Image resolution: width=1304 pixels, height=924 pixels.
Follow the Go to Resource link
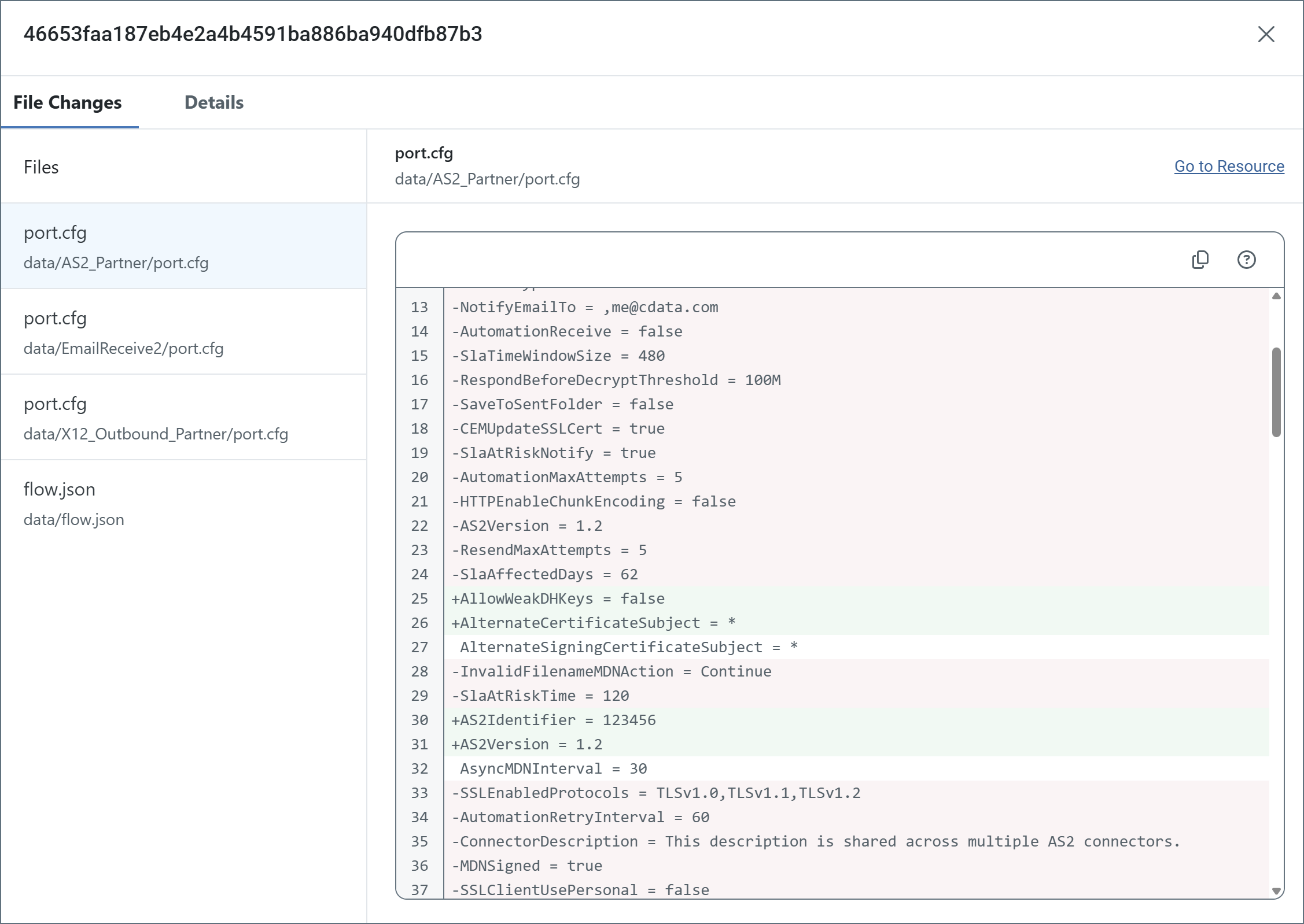click(1229, 166)
